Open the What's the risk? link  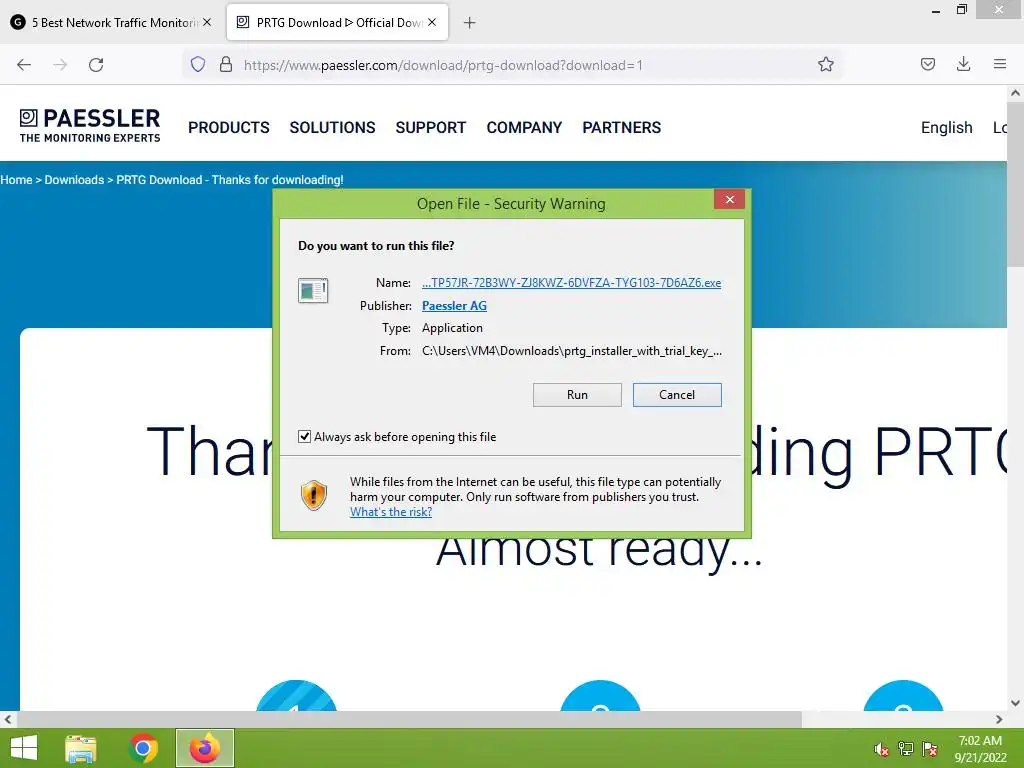point(391,512)
